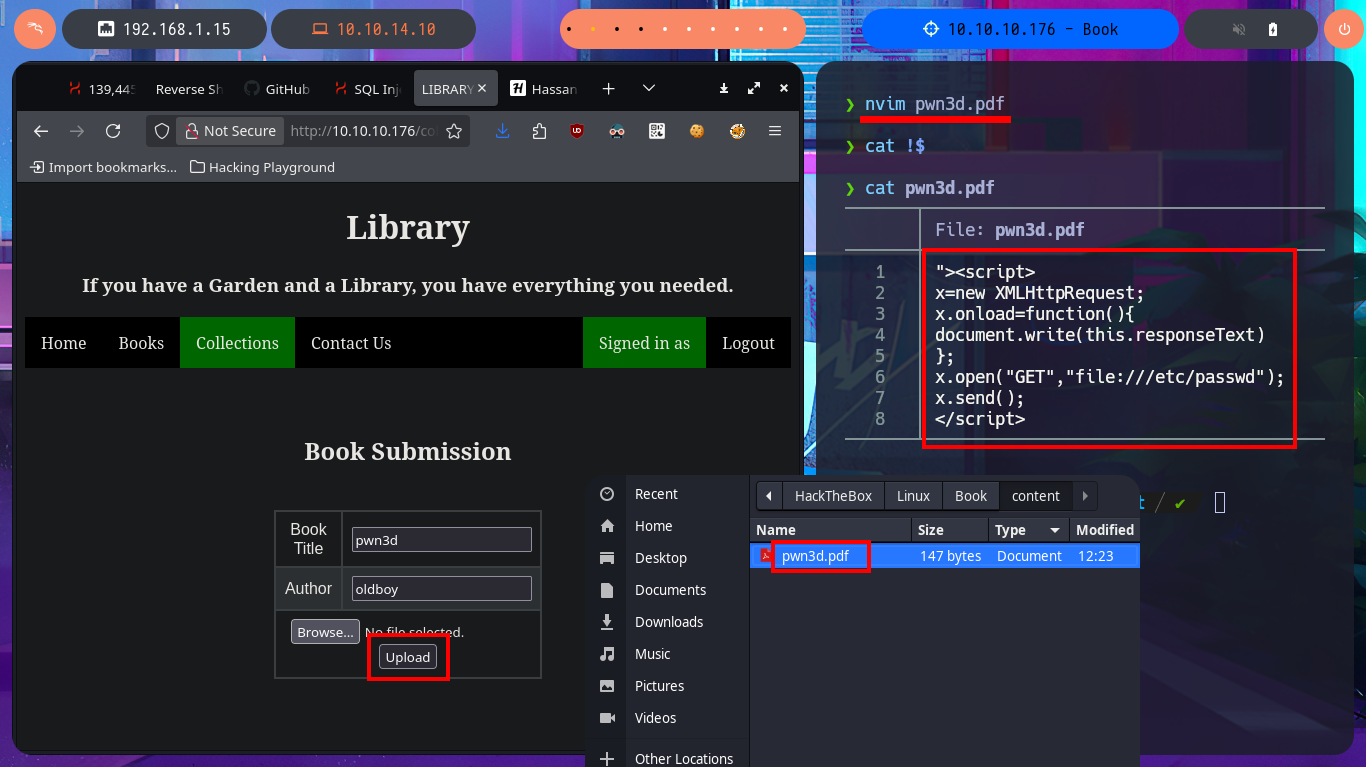The width and height of the screenshot is (1366, 767).
Task: Open the Extensions puzzle icon
Action: pos(540,131)
